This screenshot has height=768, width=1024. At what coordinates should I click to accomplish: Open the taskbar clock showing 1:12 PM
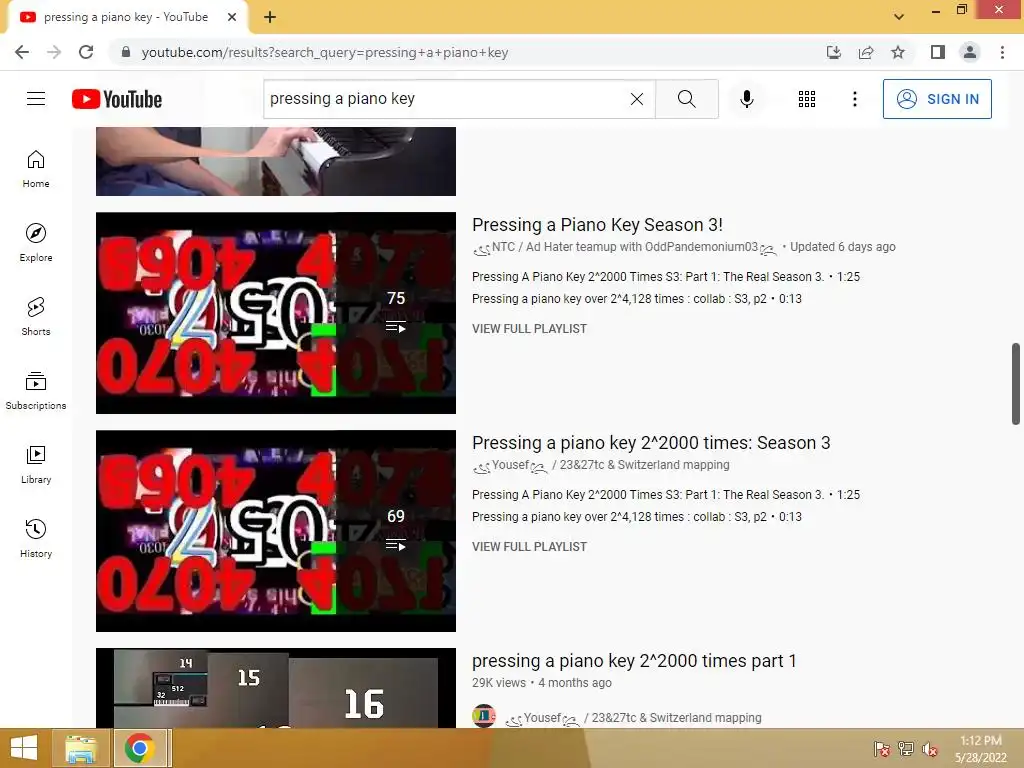(x=980, y=749)
